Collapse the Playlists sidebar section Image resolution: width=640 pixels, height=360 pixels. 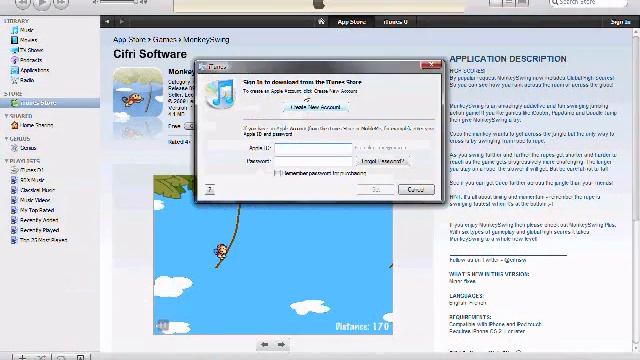click(x=6, y=161)
